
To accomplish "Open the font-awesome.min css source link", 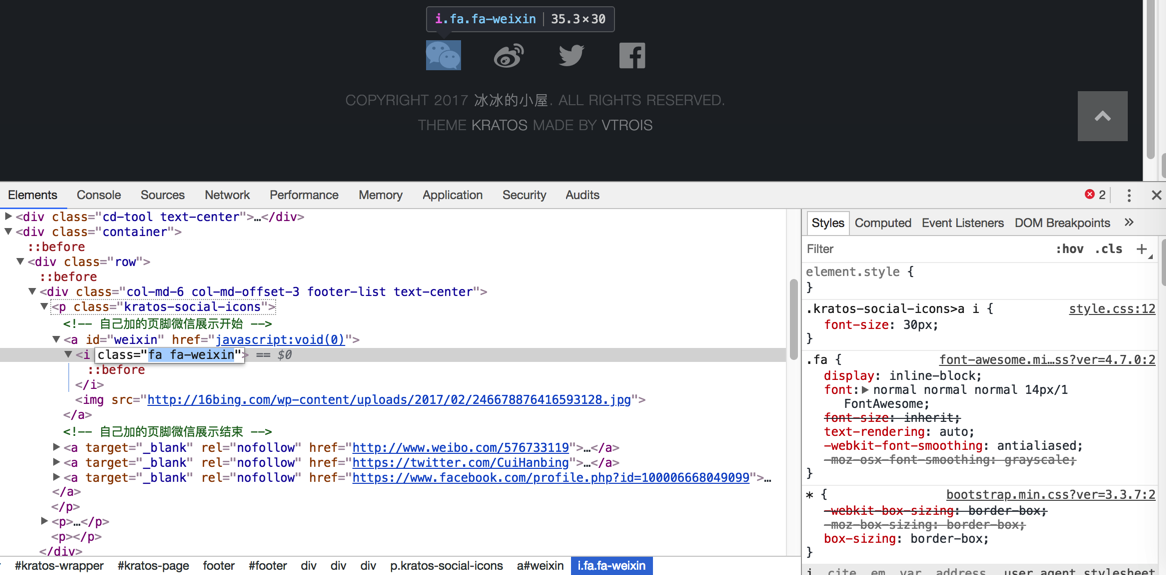I will pos(1047,359).
